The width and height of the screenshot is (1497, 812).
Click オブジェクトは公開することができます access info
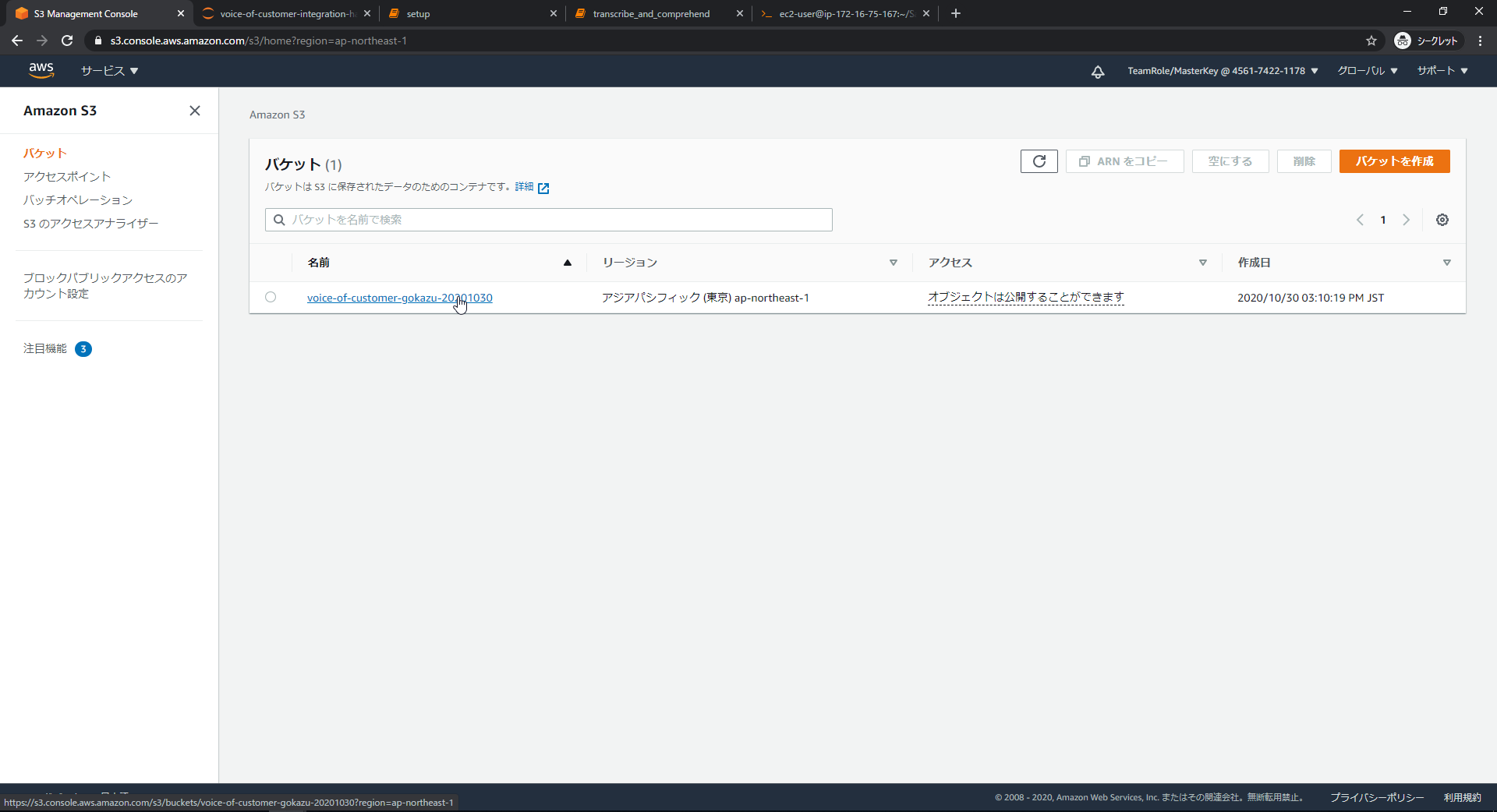pos(1025,297)
